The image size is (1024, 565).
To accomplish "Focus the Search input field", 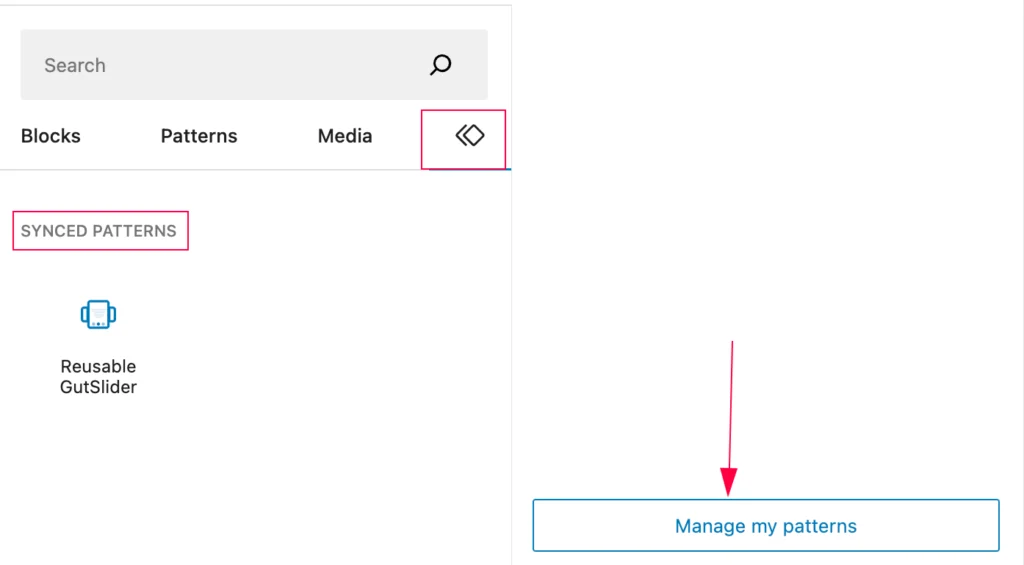I will pos(230,65).
